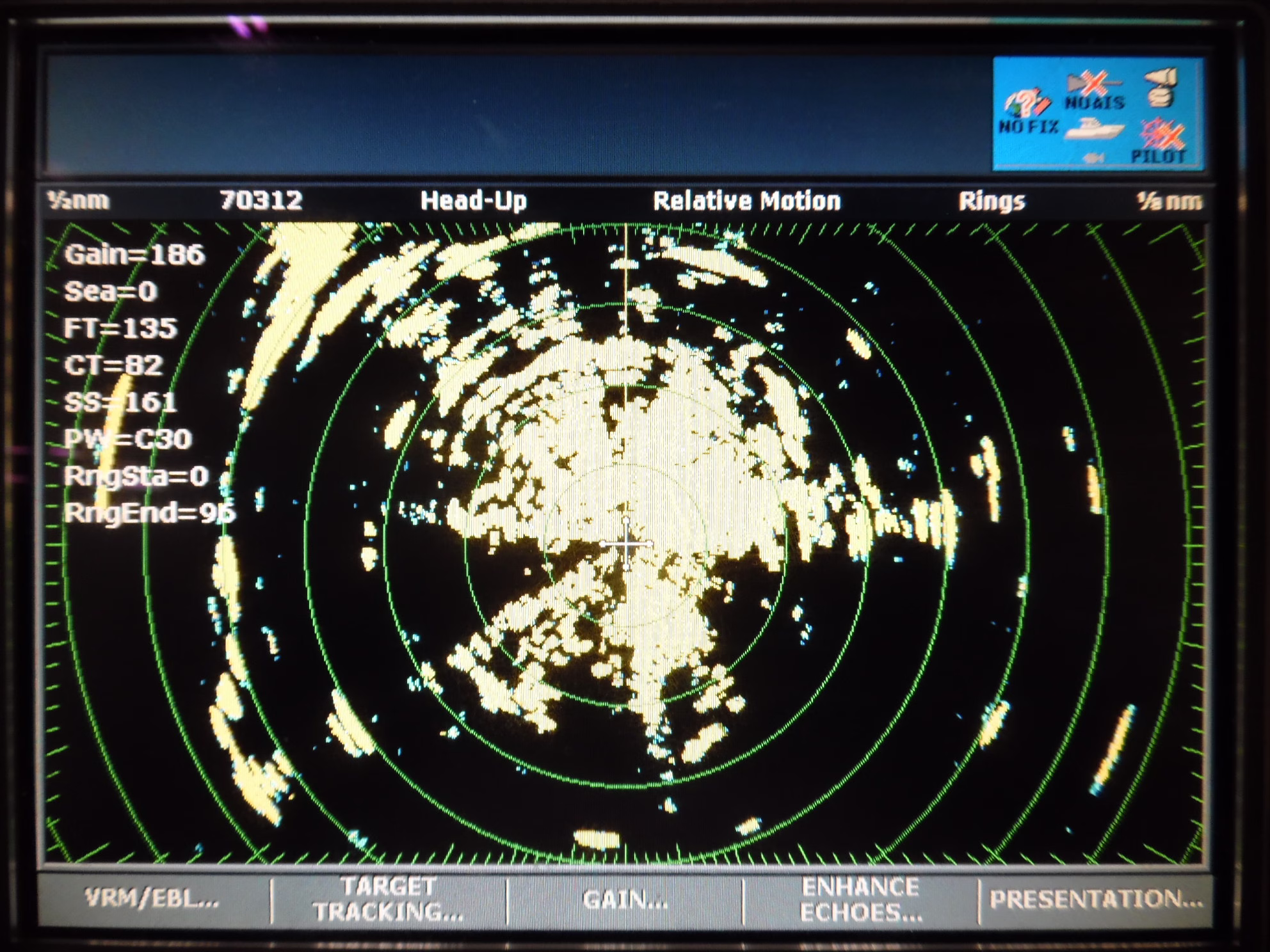The image size is (1270, 952).
Task: Select the crosshair cursor at radar center
Action: [x=626, y=544]
